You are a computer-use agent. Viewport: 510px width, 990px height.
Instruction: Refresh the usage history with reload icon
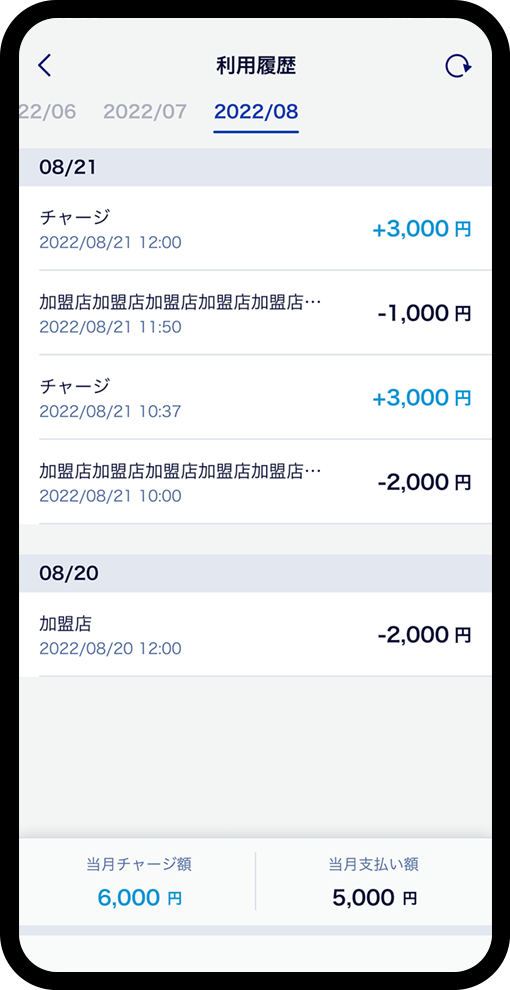pos(458,66)
